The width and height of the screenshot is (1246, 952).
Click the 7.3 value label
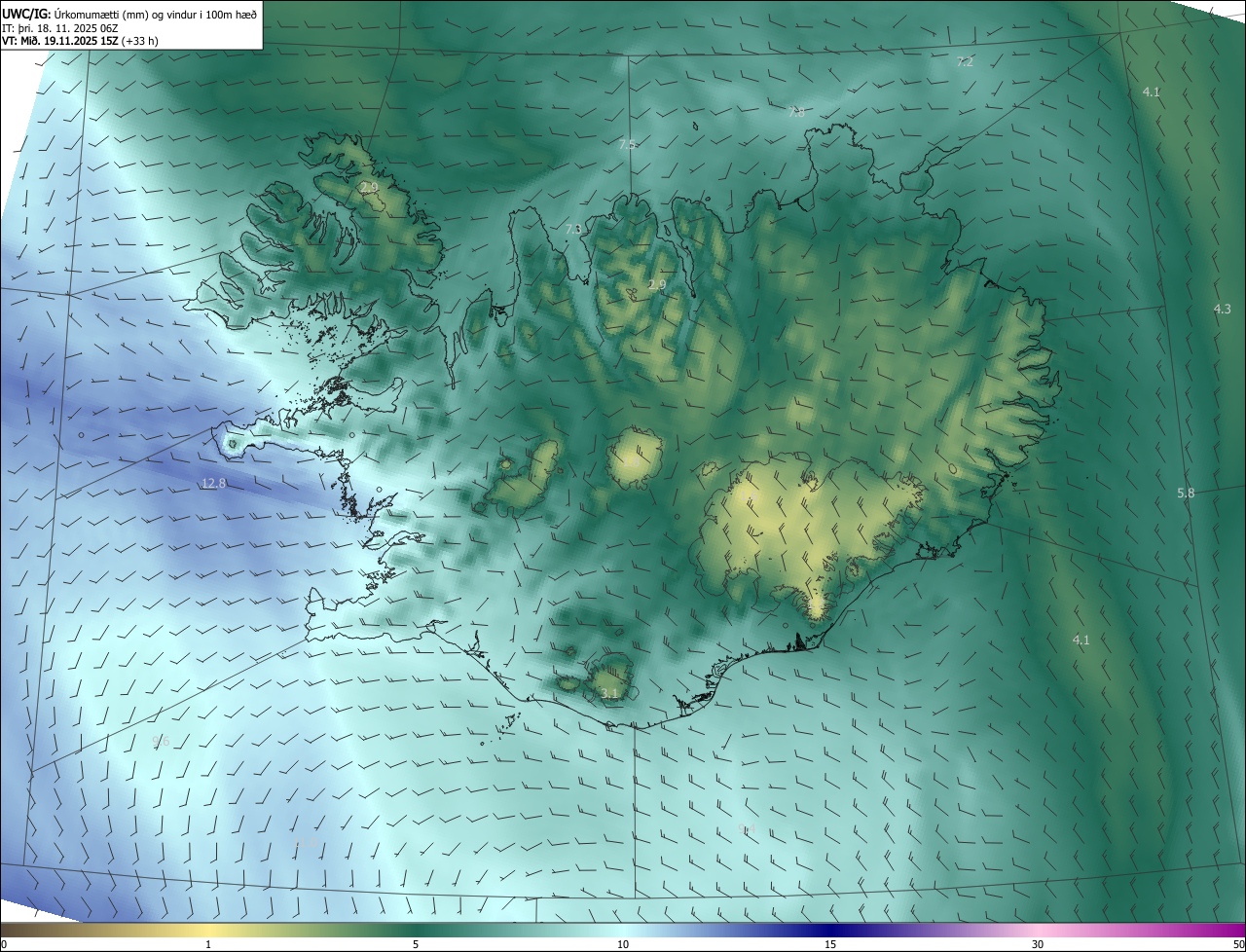573,229
